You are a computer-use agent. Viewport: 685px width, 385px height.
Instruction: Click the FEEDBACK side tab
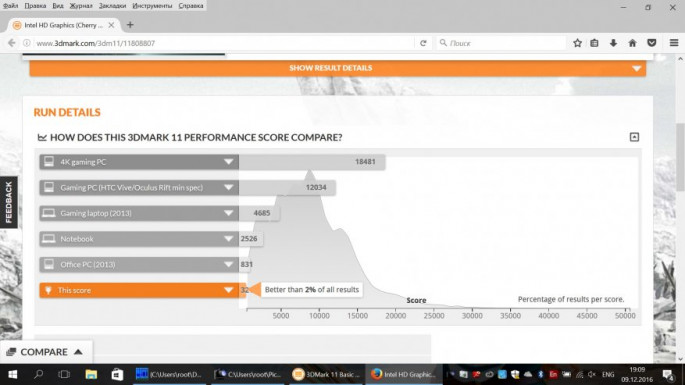9,202
